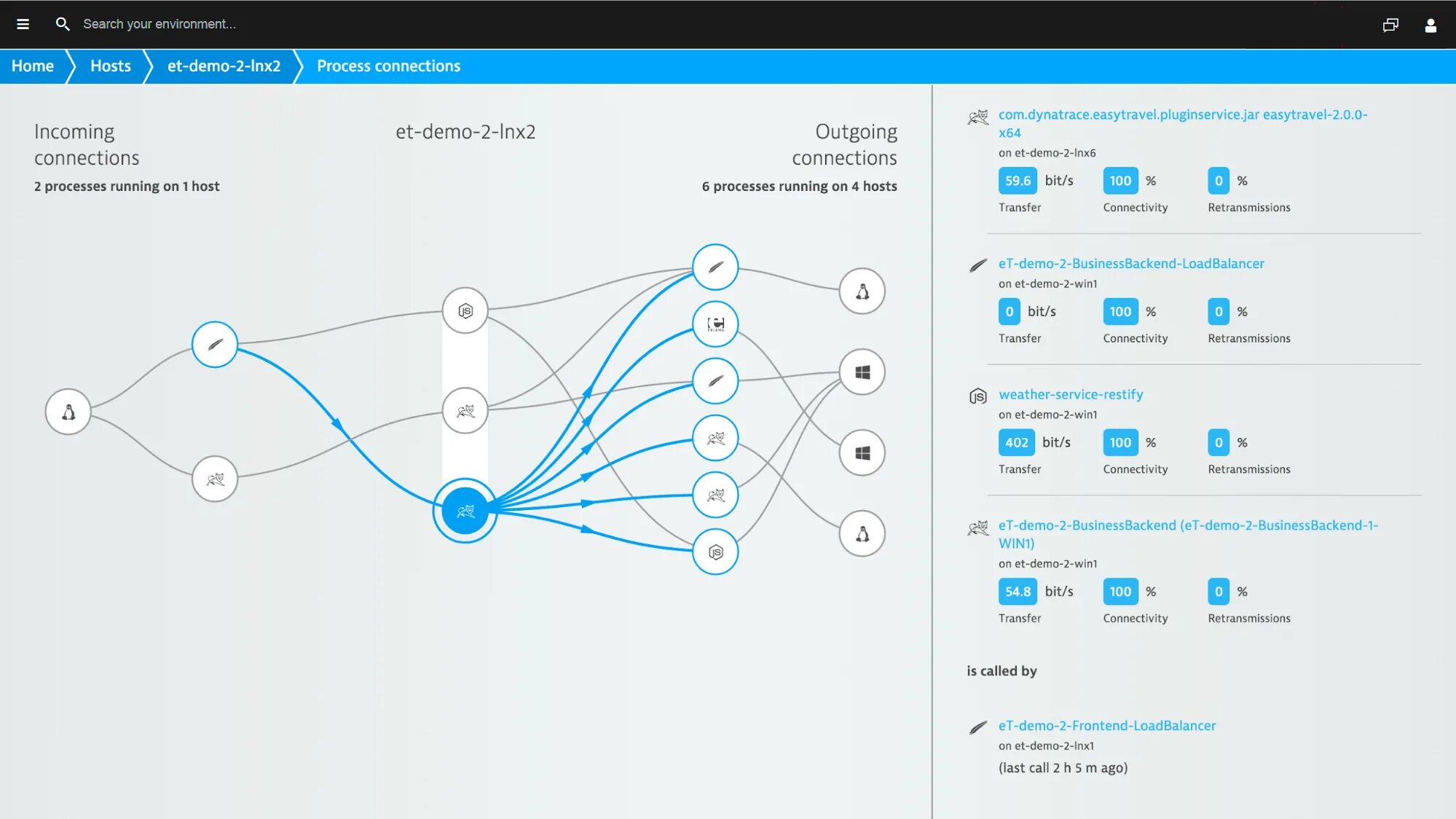Select the incoming Apache feather process node

point(215,344)
